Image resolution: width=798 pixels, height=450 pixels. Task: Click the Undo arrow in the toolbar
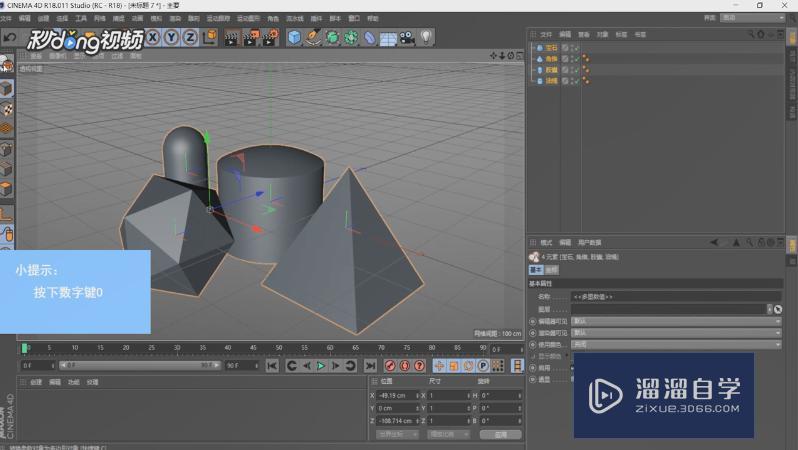tap(10, 37)
